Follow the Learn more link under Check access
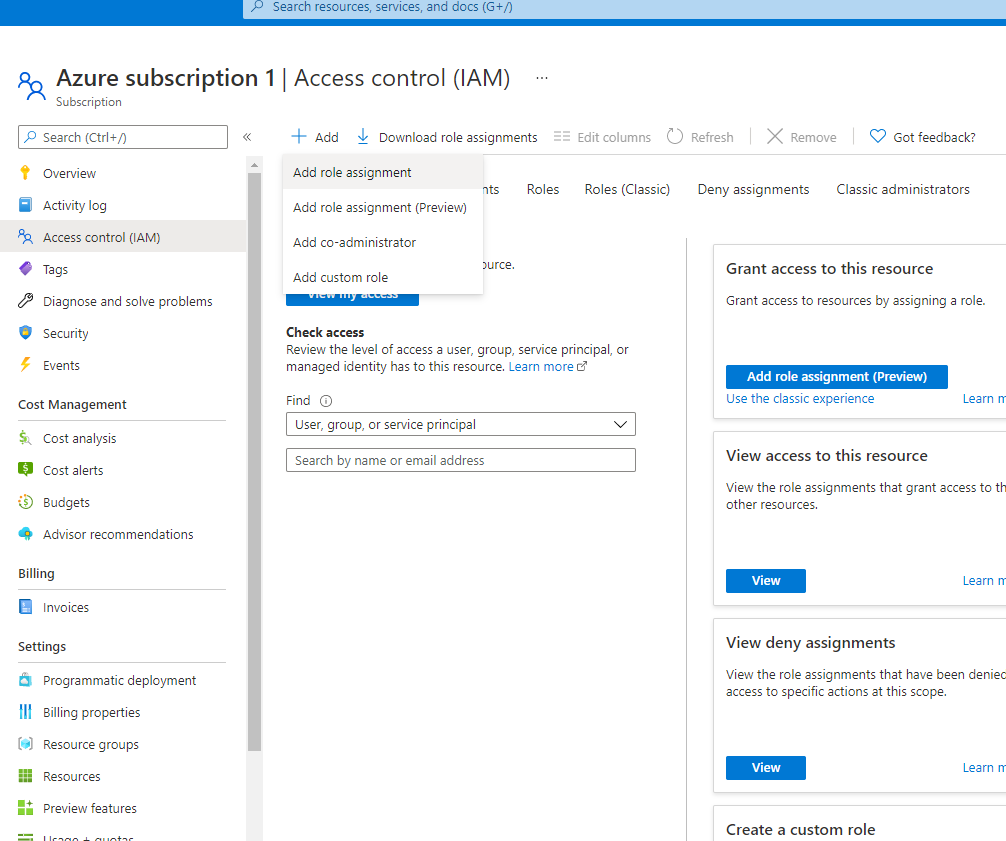 [547, 366]
